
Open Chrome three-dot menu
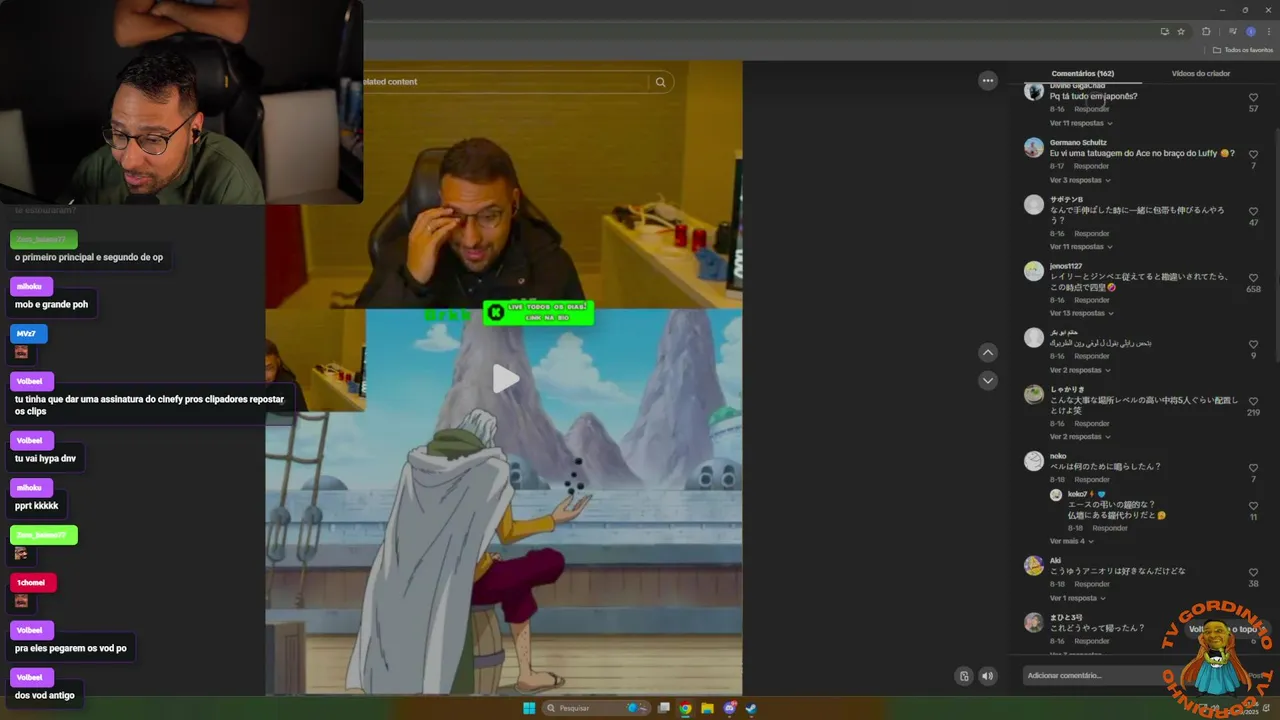pos(1269,31)
